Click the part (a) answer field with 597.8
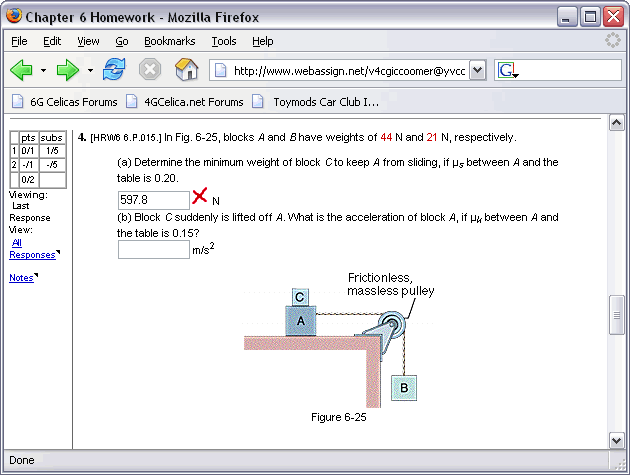The image size is (630, 475). point(153,200)
